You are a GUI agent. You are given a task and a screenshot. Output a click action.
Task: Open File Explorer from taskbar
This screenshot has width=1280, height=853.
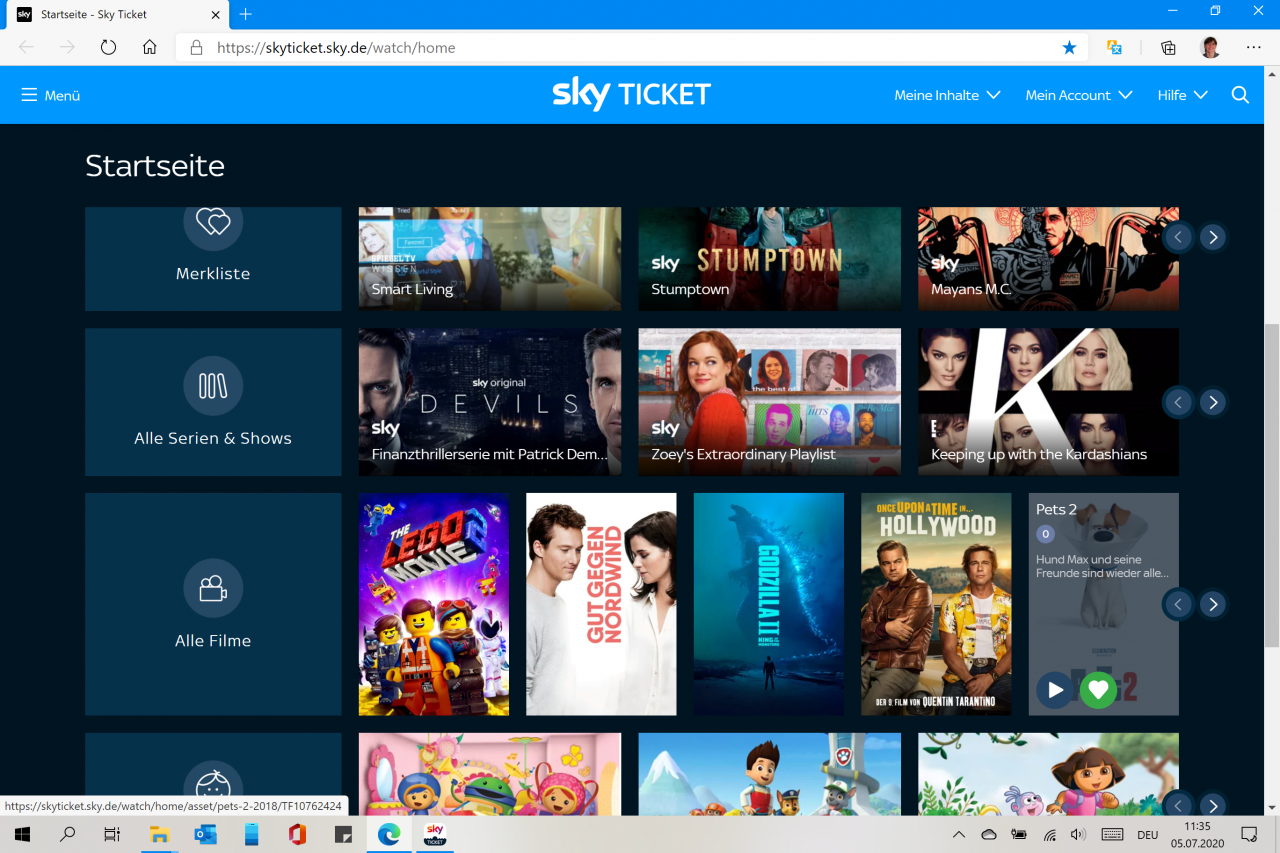[x=159, y=834]
